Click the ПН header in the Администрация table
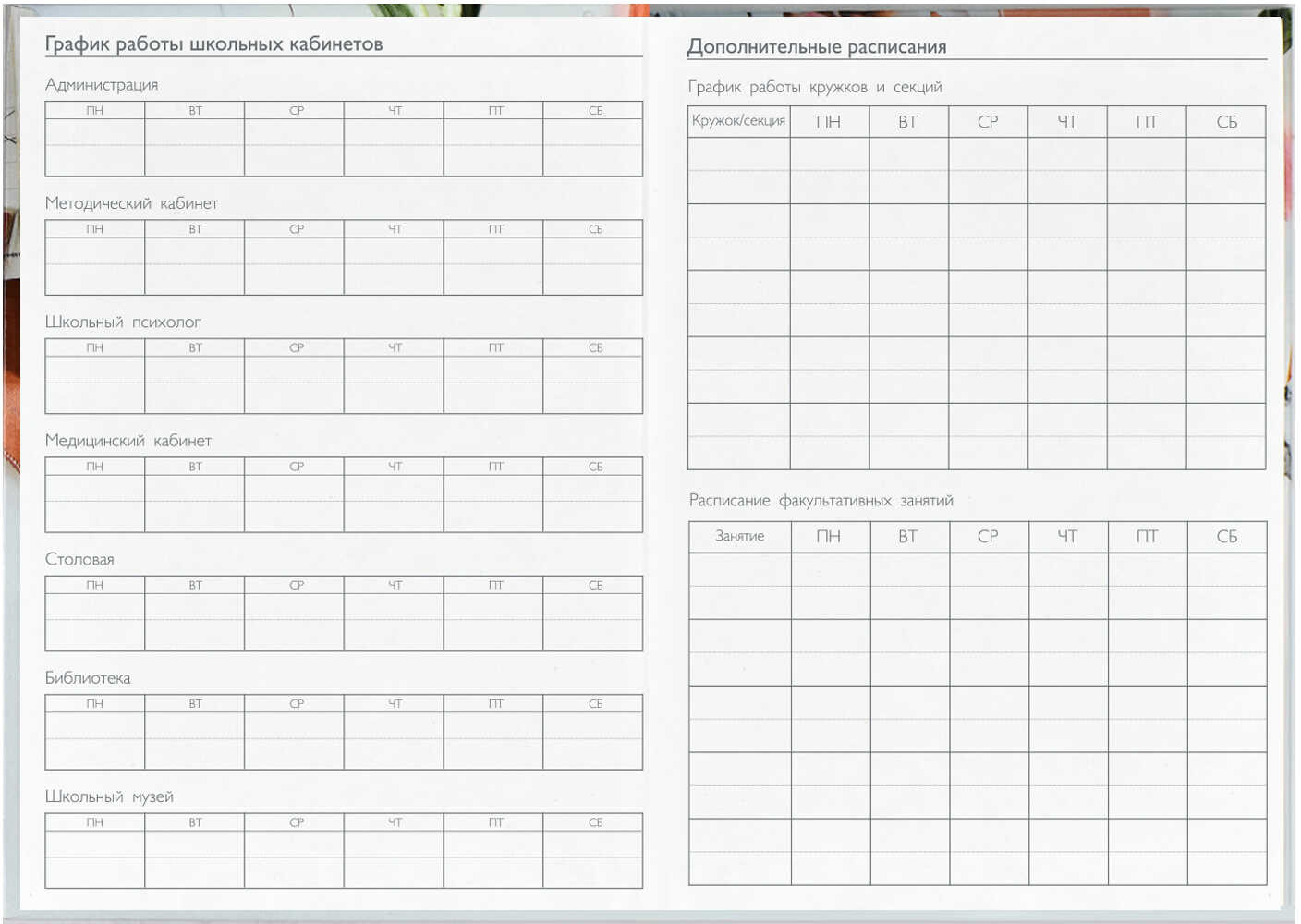Screen dimensions: 1301x924 (x=94, y=111)
